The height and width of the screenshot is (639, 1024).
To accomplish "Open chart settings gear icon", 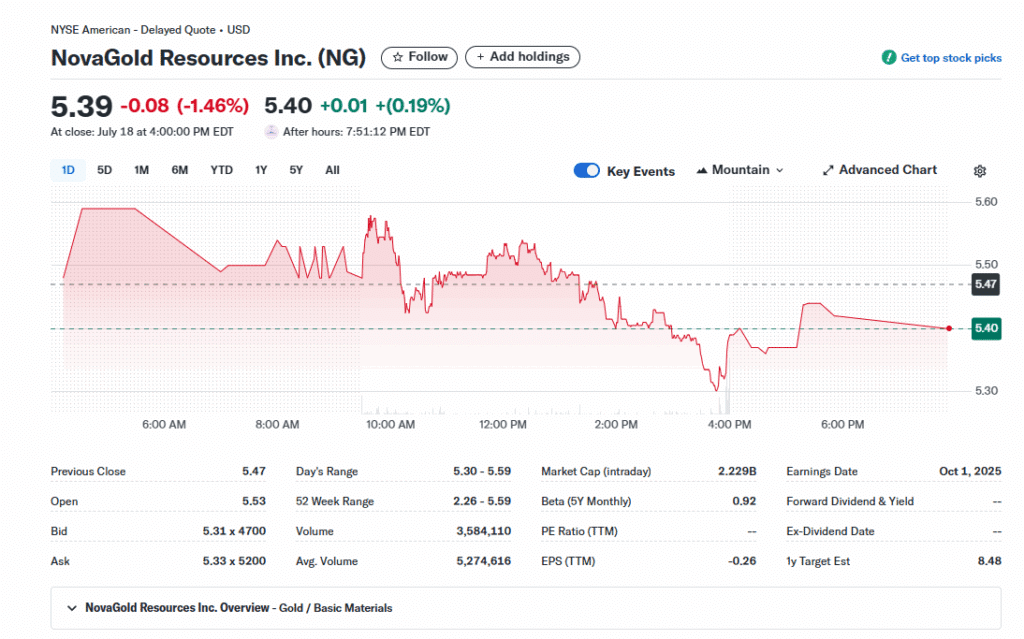I will 980,171.
